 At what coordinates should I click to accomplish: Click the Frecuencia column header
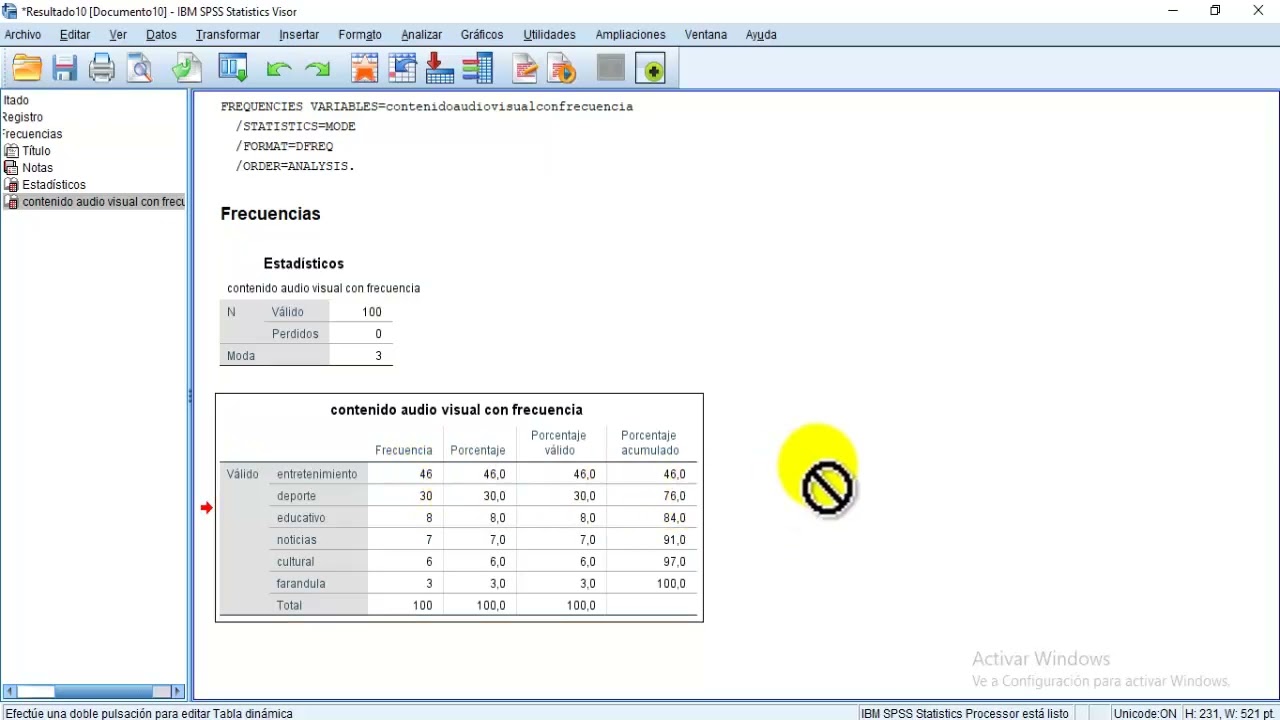(x=404, y=450)
